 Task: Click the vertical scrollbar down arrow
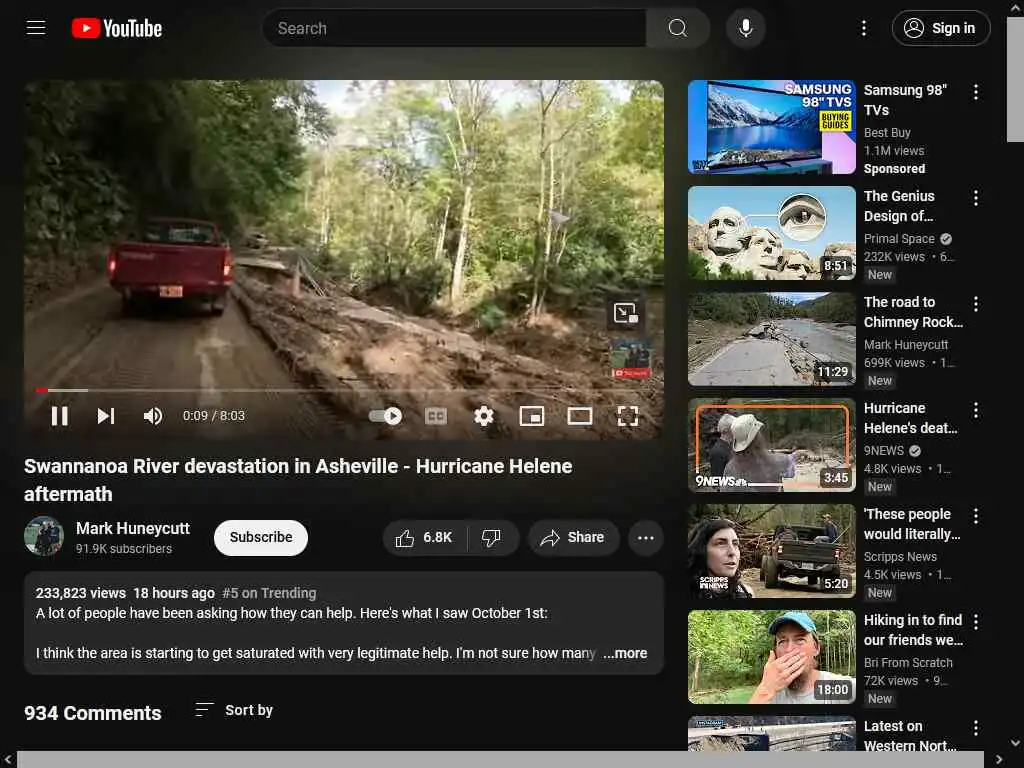pos(1015,743)
